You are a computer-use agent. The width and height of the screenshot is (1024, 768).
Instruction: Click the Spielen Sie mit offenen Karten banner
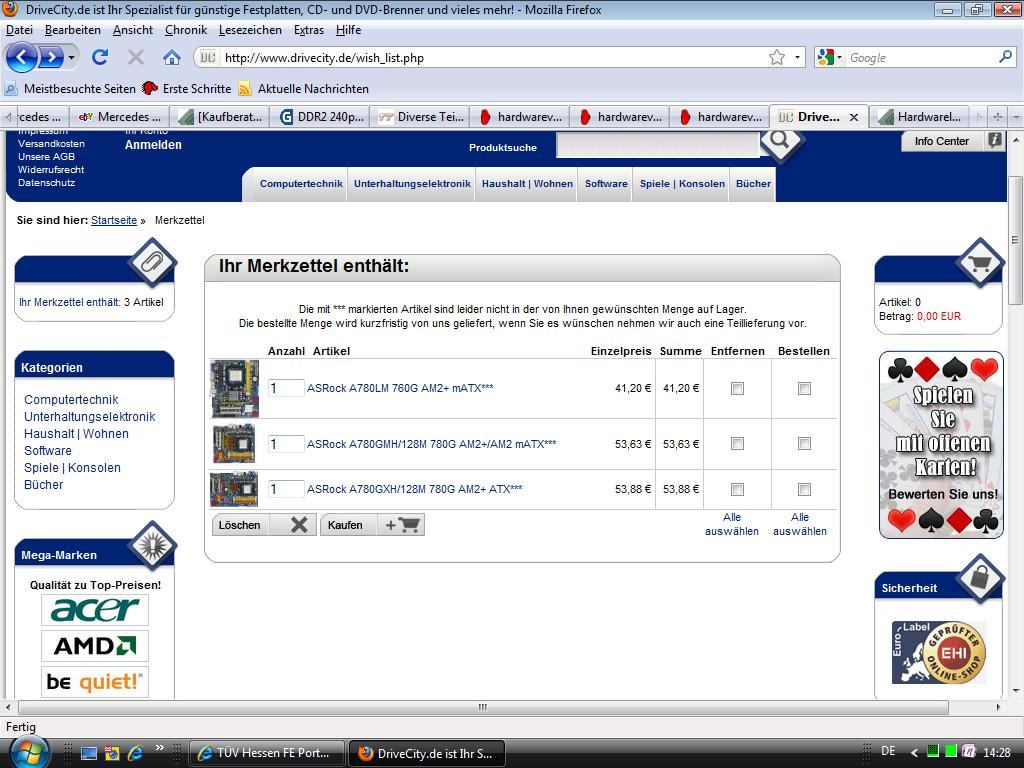point(941,445)
